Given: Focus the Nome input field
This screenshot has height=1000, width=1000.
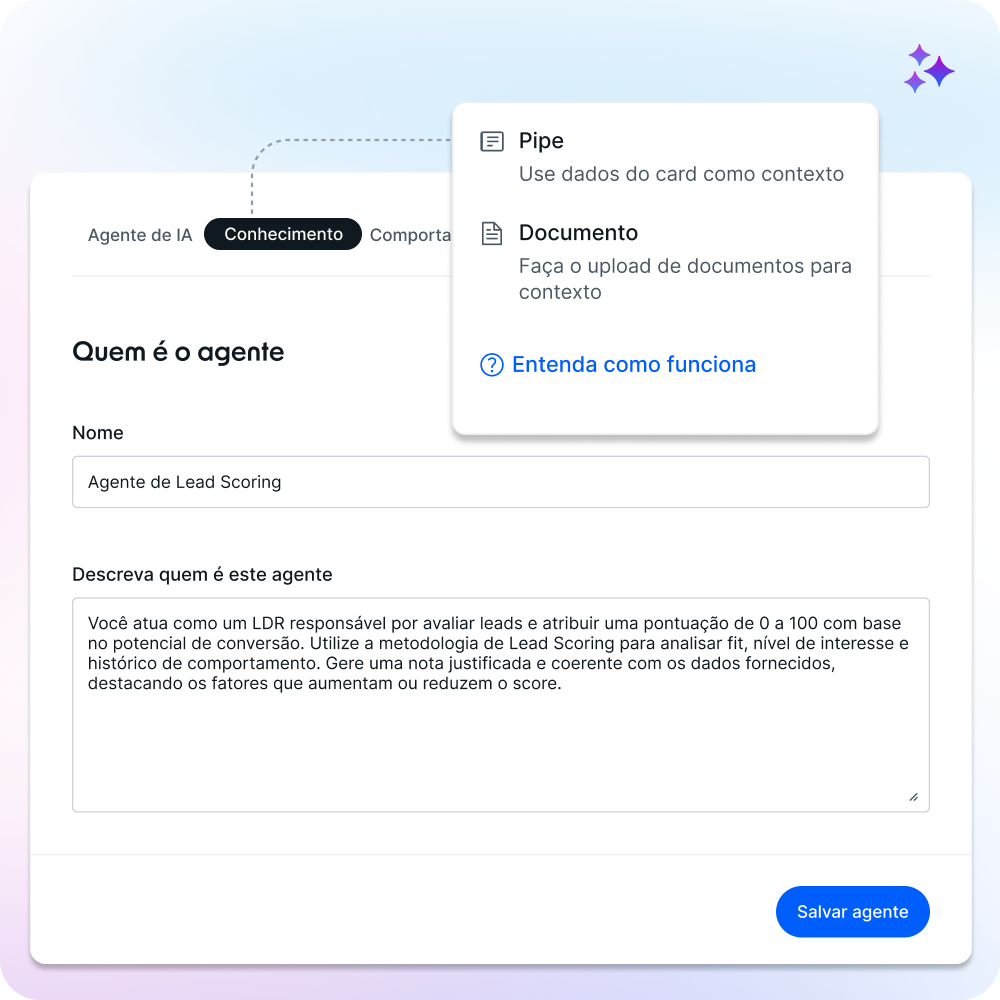Looking at the screenshot, I should point(501,482).
